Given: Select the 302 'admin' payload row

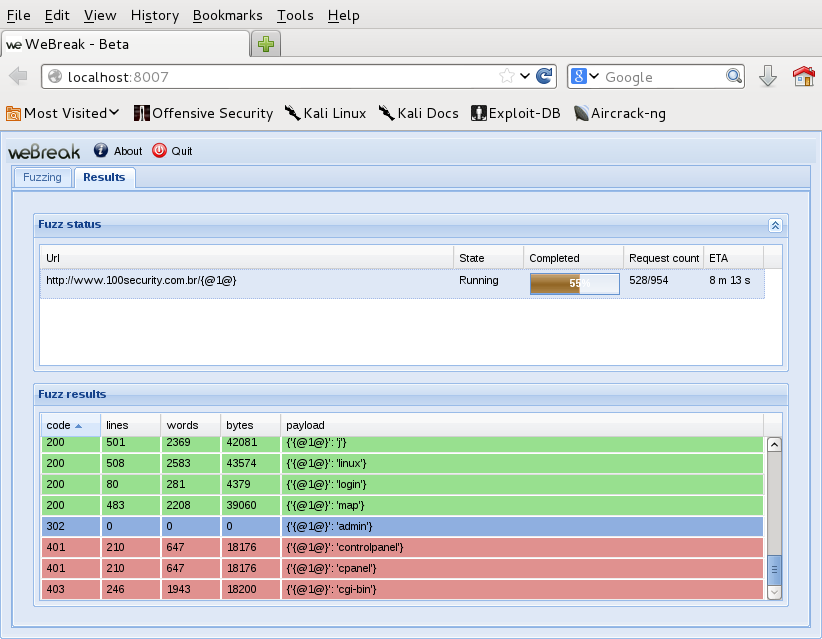Looking at the screenshot, I should (402, 526).
